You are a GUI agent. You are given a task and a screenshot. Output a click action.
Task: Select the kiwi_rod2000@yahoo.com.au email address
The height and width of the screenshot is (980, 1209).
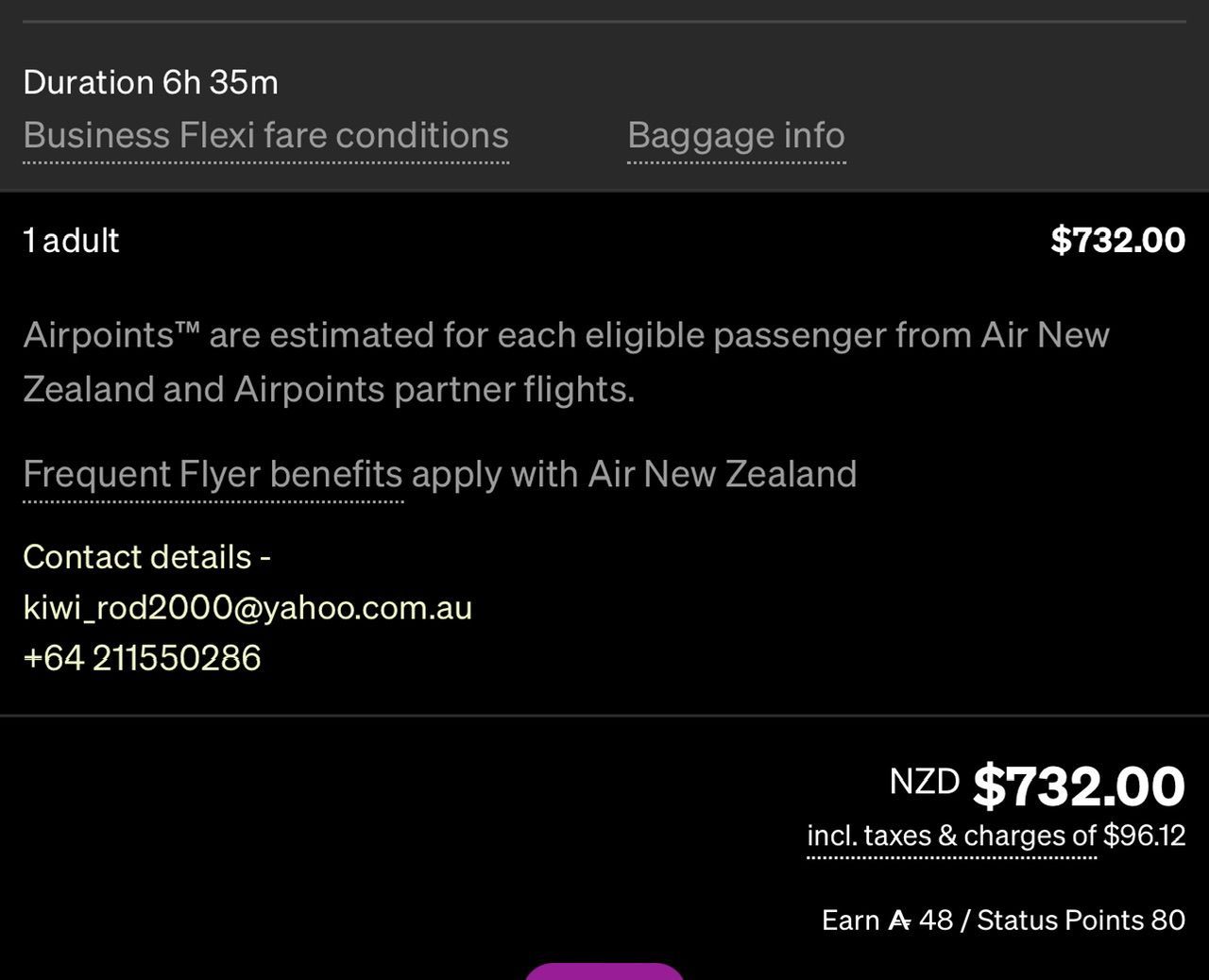[247, 607]
